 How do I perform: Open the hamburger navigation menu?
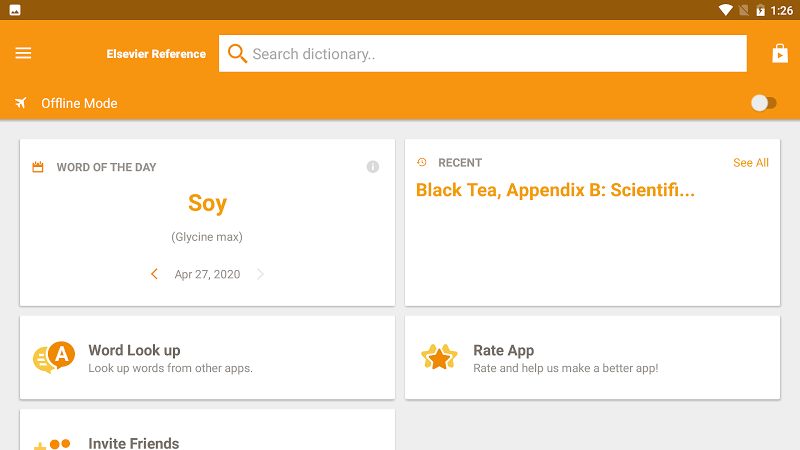[x=23, y=53]
